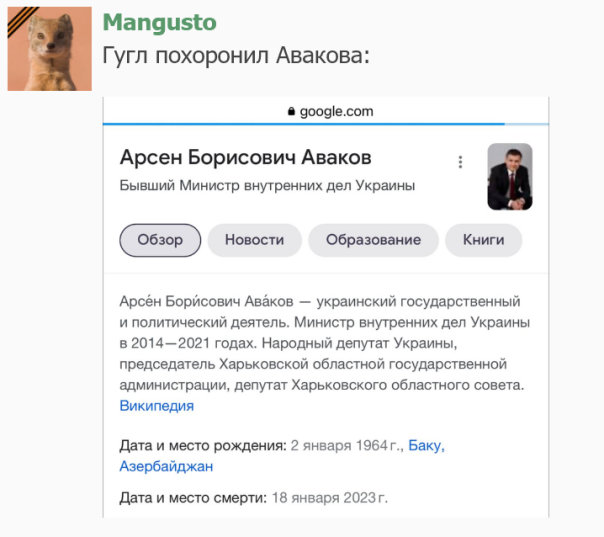Open the Mangusto username profile
Screen dimensions: 604x537
[159, 23]
